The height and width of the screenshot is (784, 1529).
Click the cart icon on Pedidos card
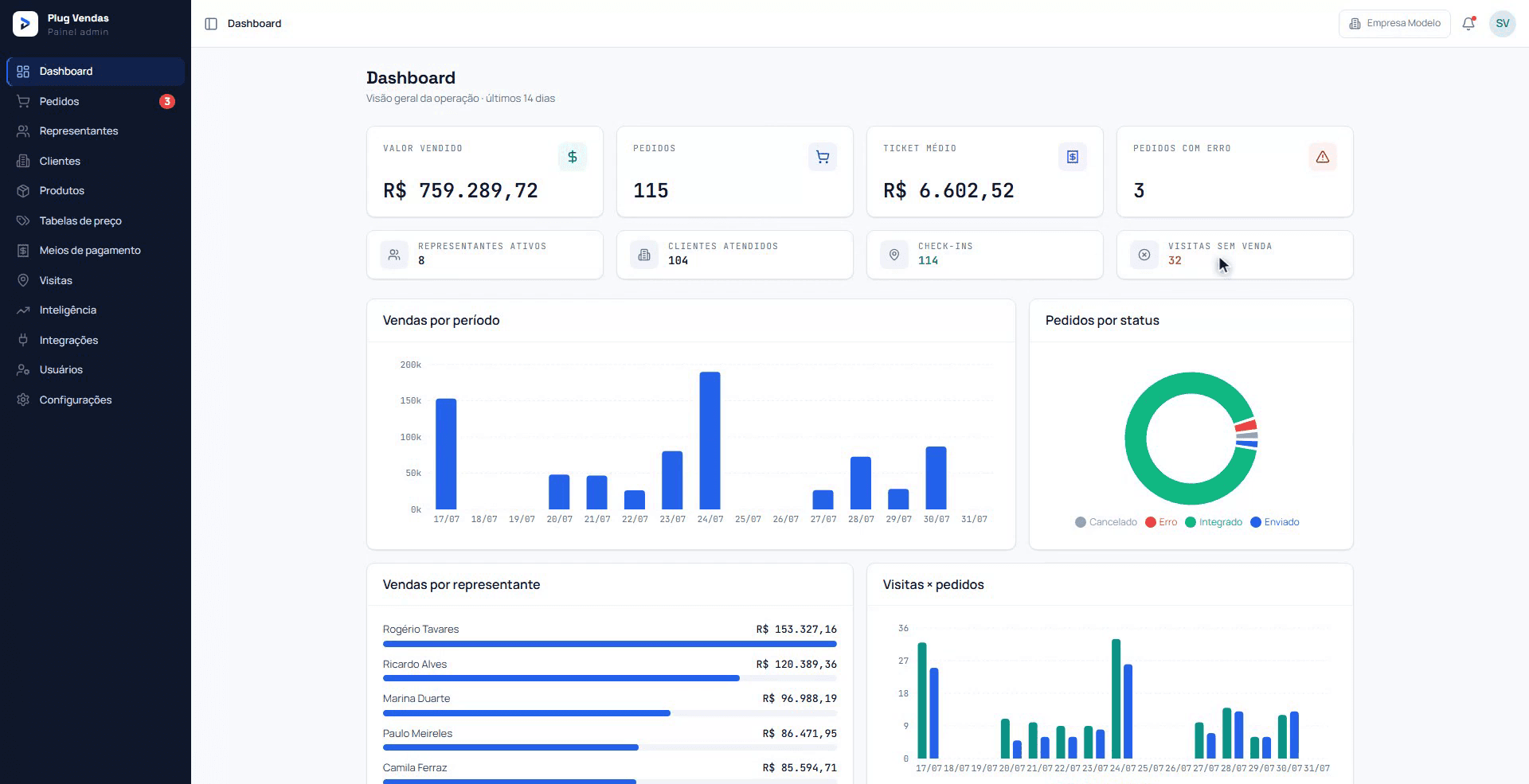click(x=823, y=157)
